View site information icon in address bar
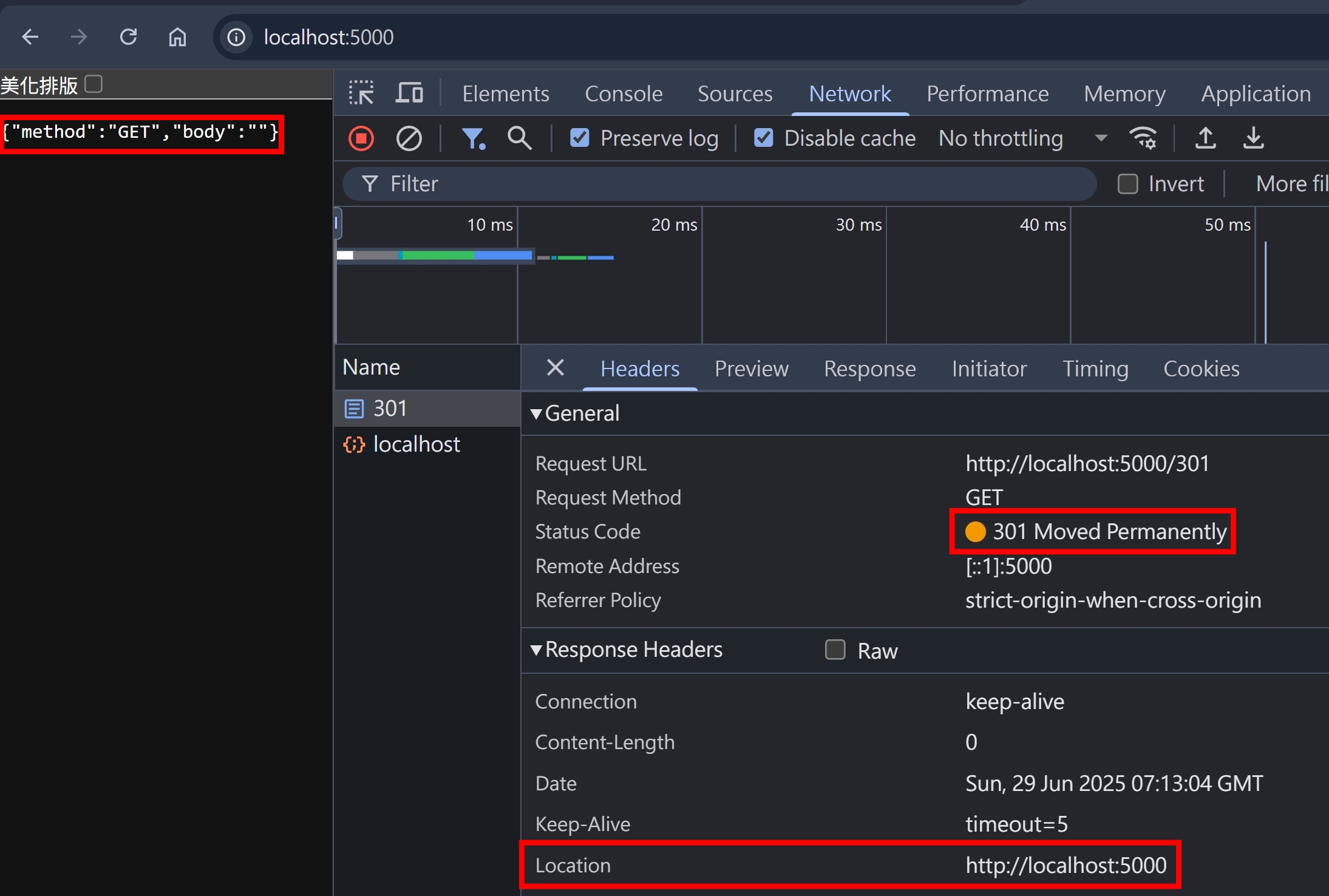The width and height of the screenshot is (1329, 896). 236,38
